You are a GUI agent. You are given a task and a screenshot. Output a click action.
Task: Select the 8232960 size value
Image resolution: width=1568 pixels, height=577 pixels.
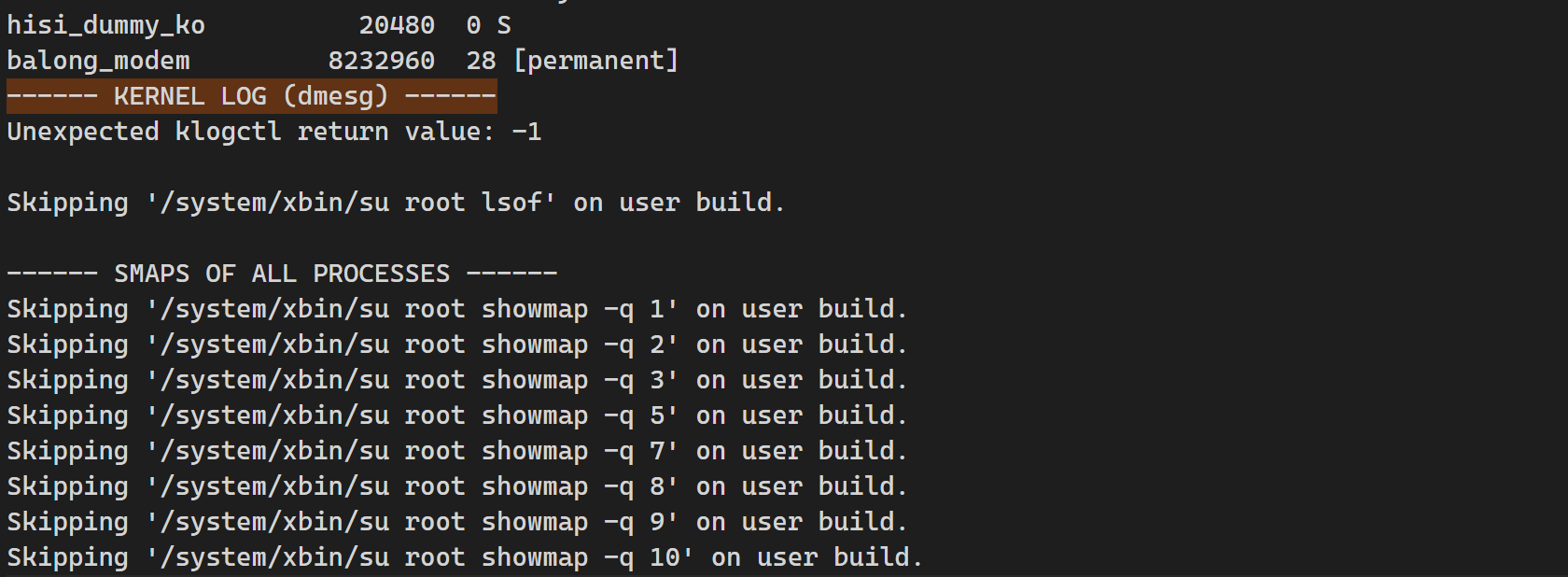(x=381, y=61)
